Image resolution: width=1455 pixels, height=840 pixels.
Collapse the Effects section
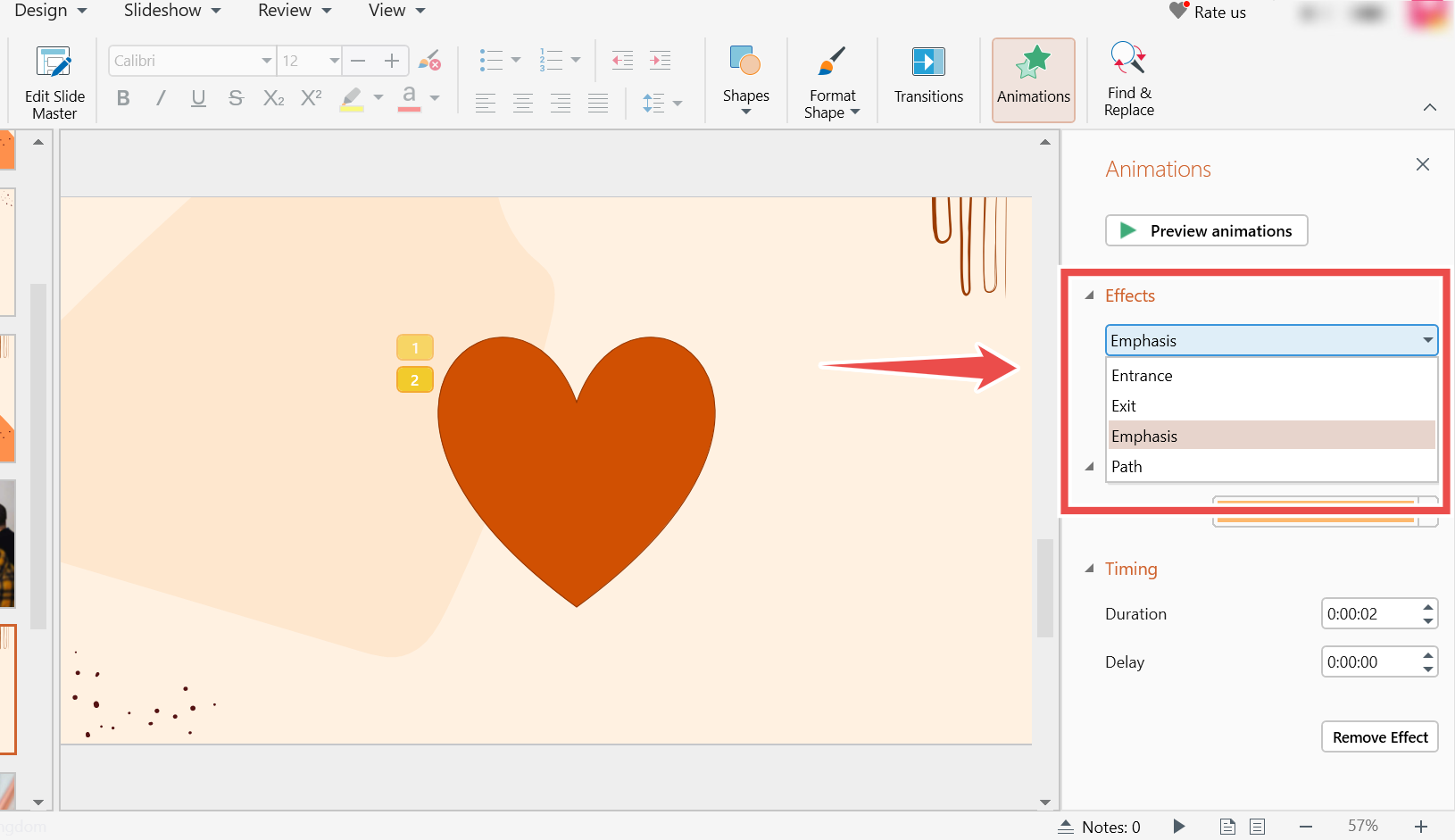1089,295
